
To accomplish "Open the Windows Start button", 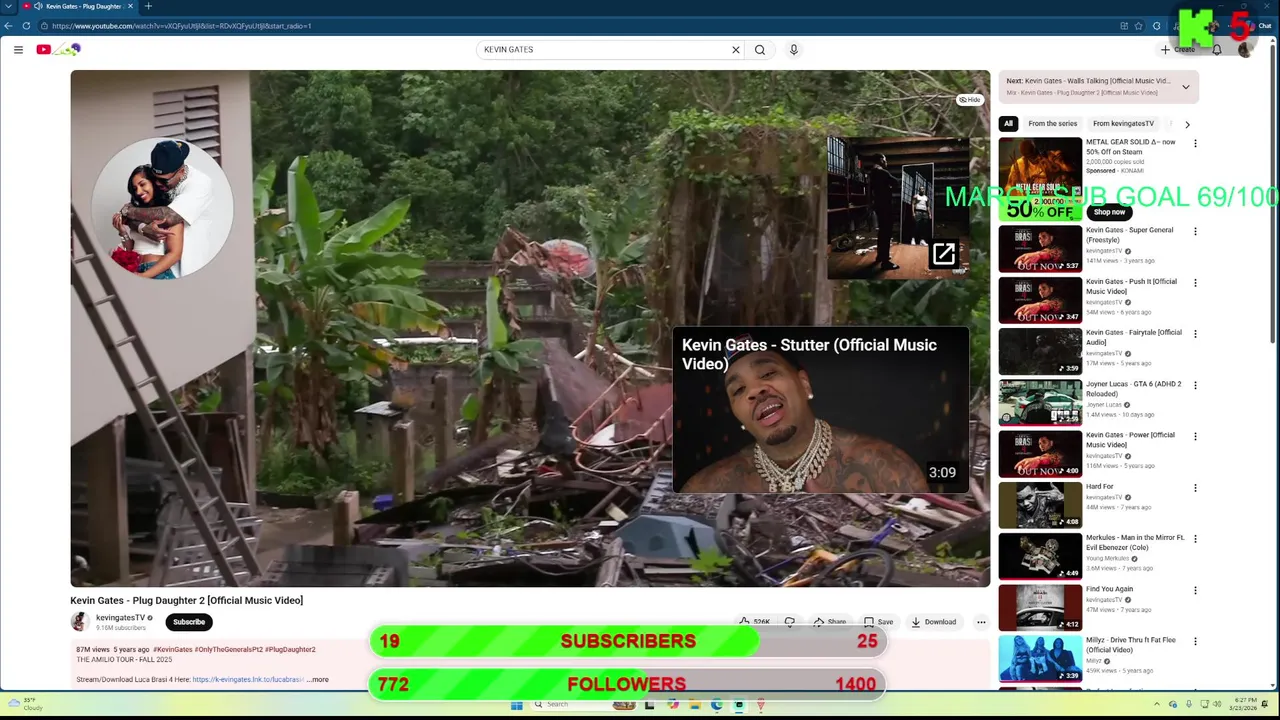I will (517, 704).
